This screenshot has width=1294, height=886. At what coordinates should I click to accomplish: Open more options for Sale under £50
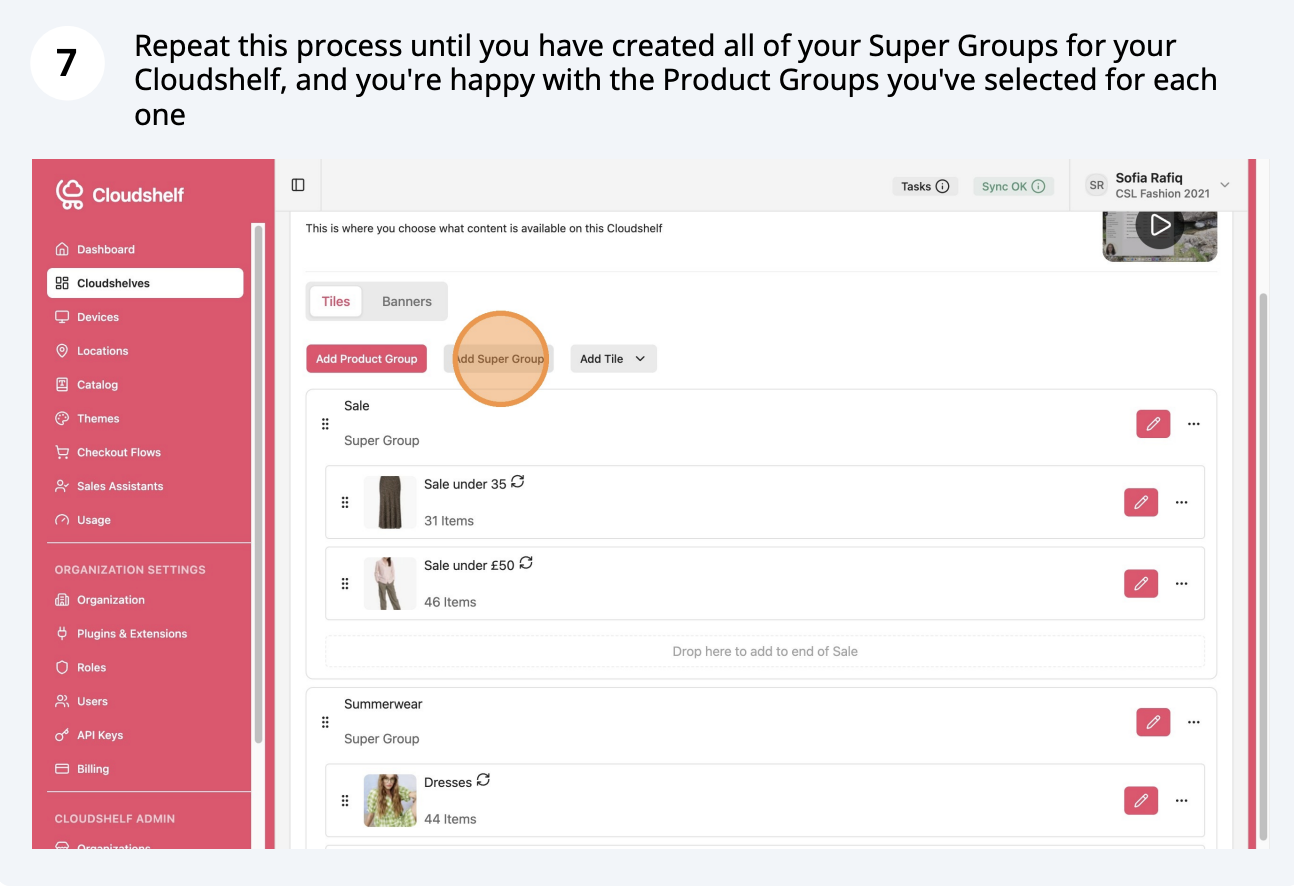1182,583
